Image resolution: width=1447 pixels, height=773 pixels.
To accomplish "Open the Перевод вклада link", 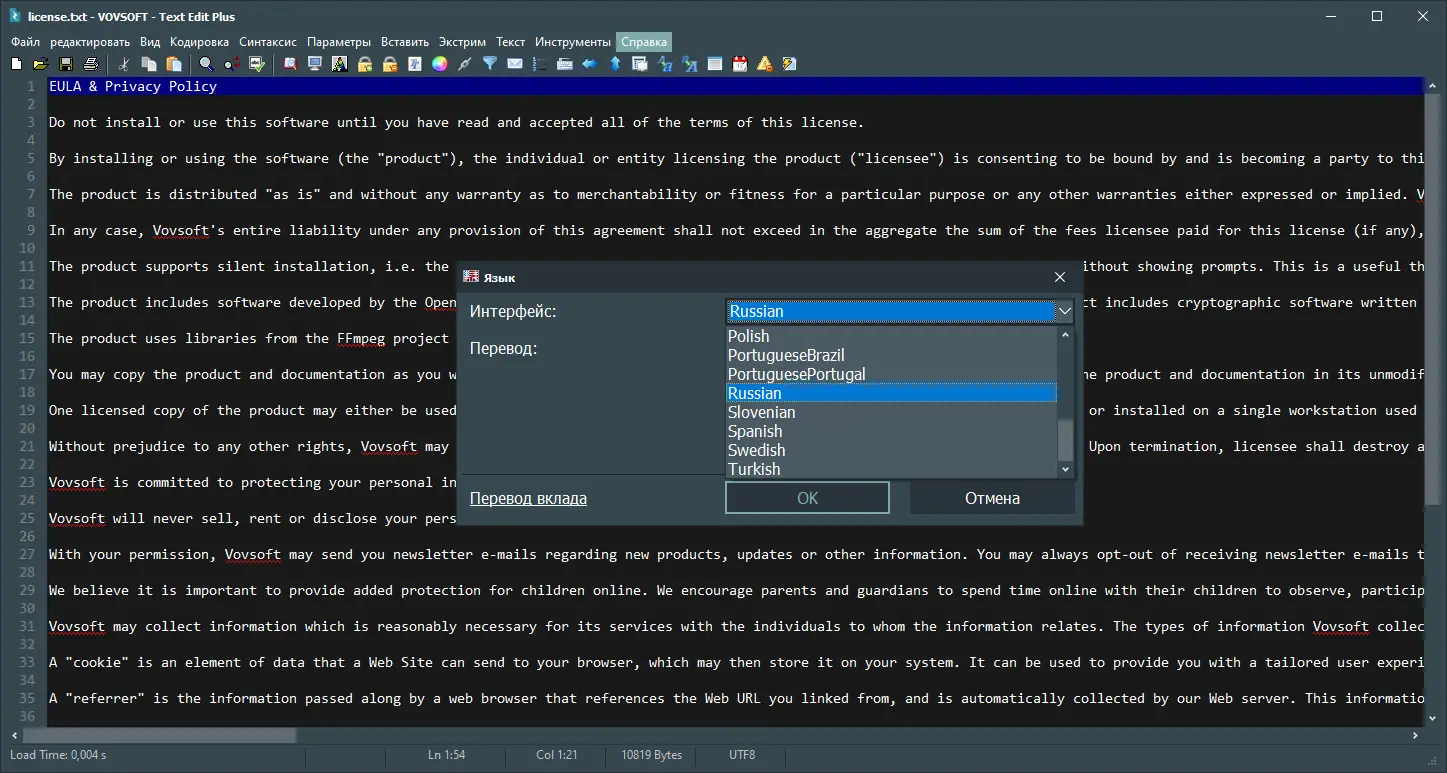I will [528, 498].
